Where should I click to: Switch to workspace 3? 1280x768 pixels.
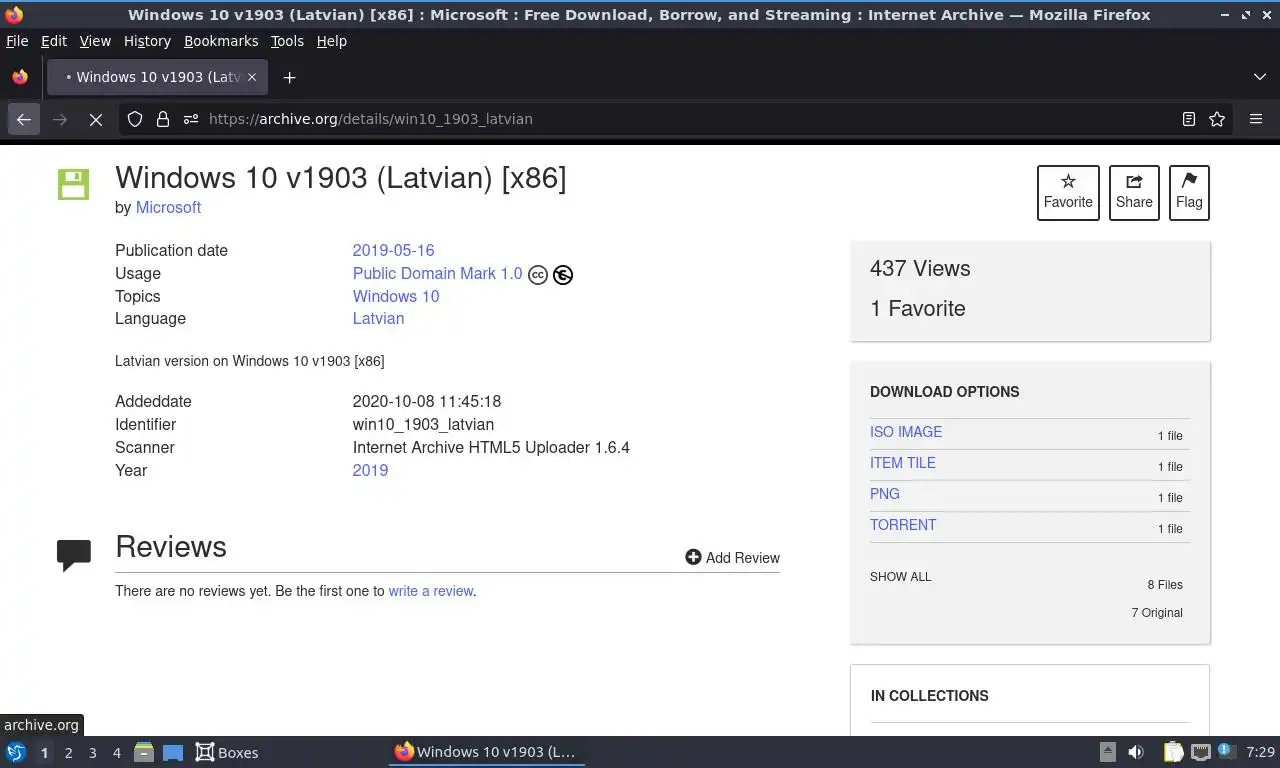tap(92, 753)
